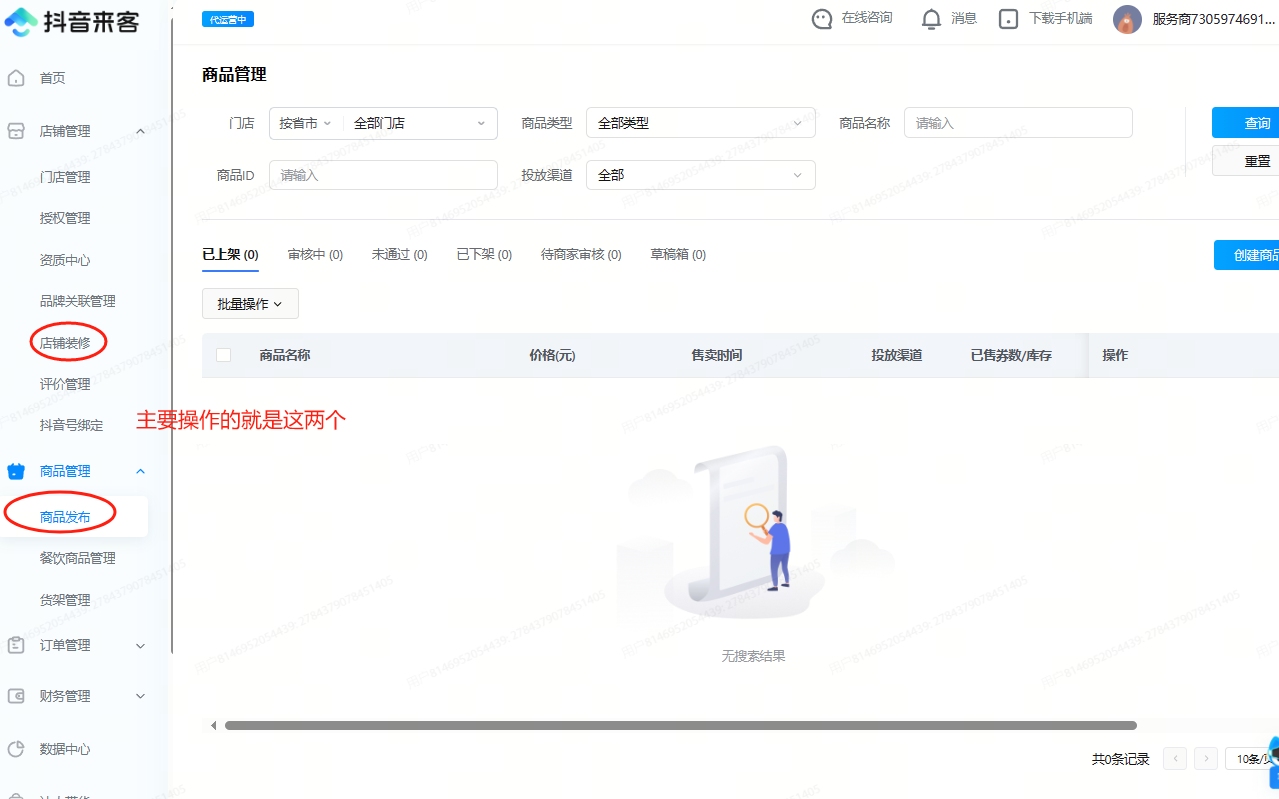
Task: Click the 消息 notification bell icon
Action: [x=931, y=19]
